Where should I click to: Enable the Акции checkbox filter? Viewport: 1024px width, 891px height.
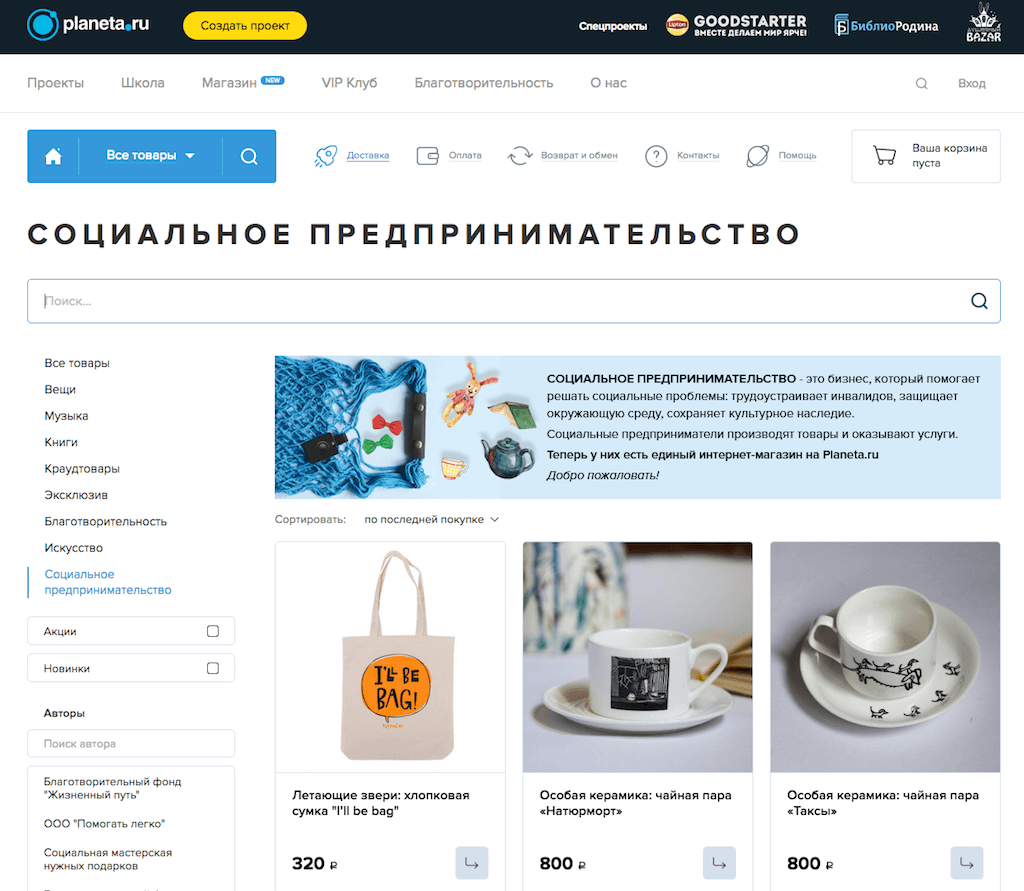coord(213,631)
